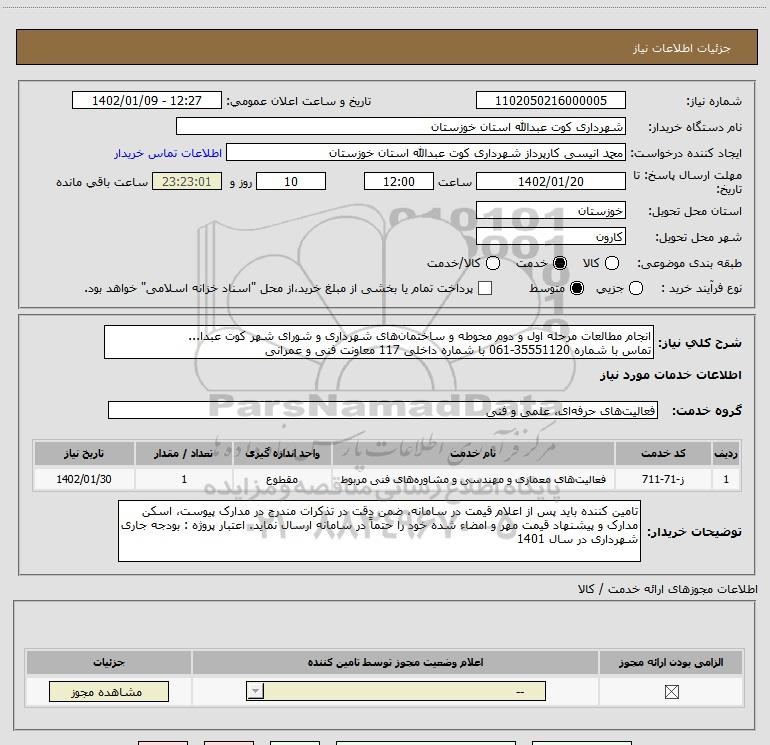Click the شماره نیاز field 1102050216000005
The height and width of the screenshot is (745, 770).
pyautogui.click(x=550, y=100)
